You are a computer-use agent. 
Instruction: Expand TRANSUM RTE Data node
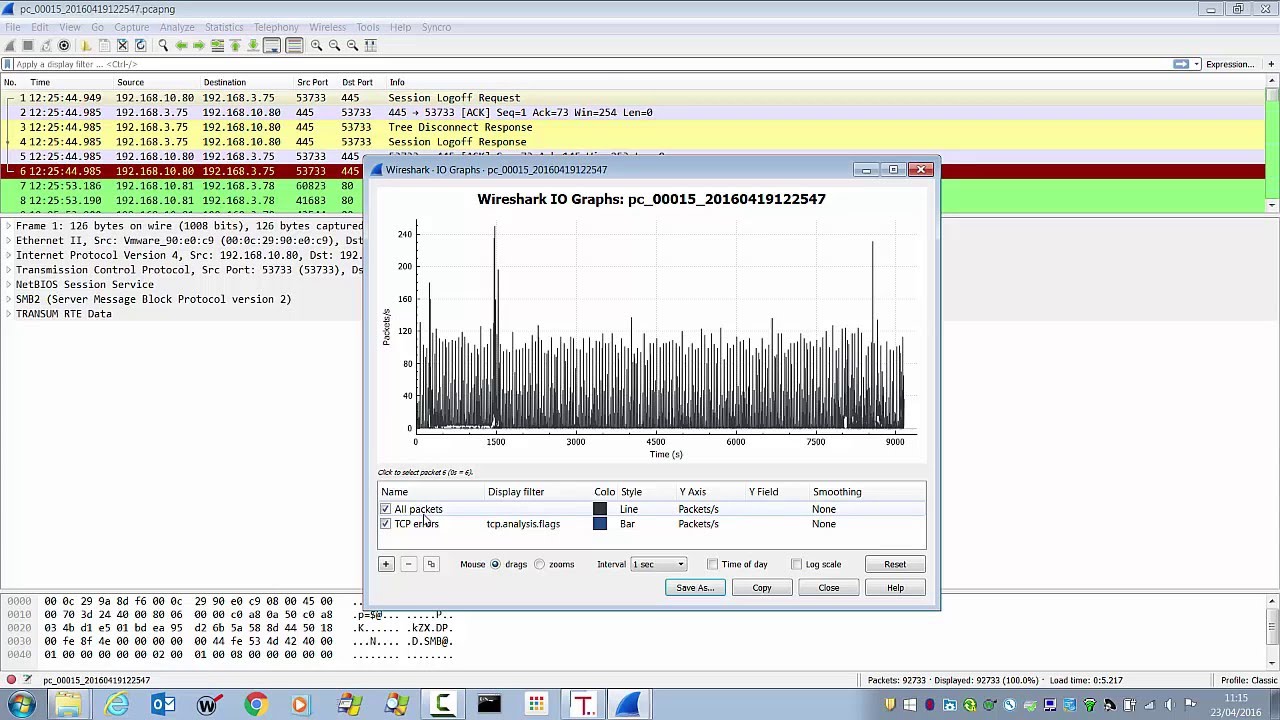pos(8,314)
